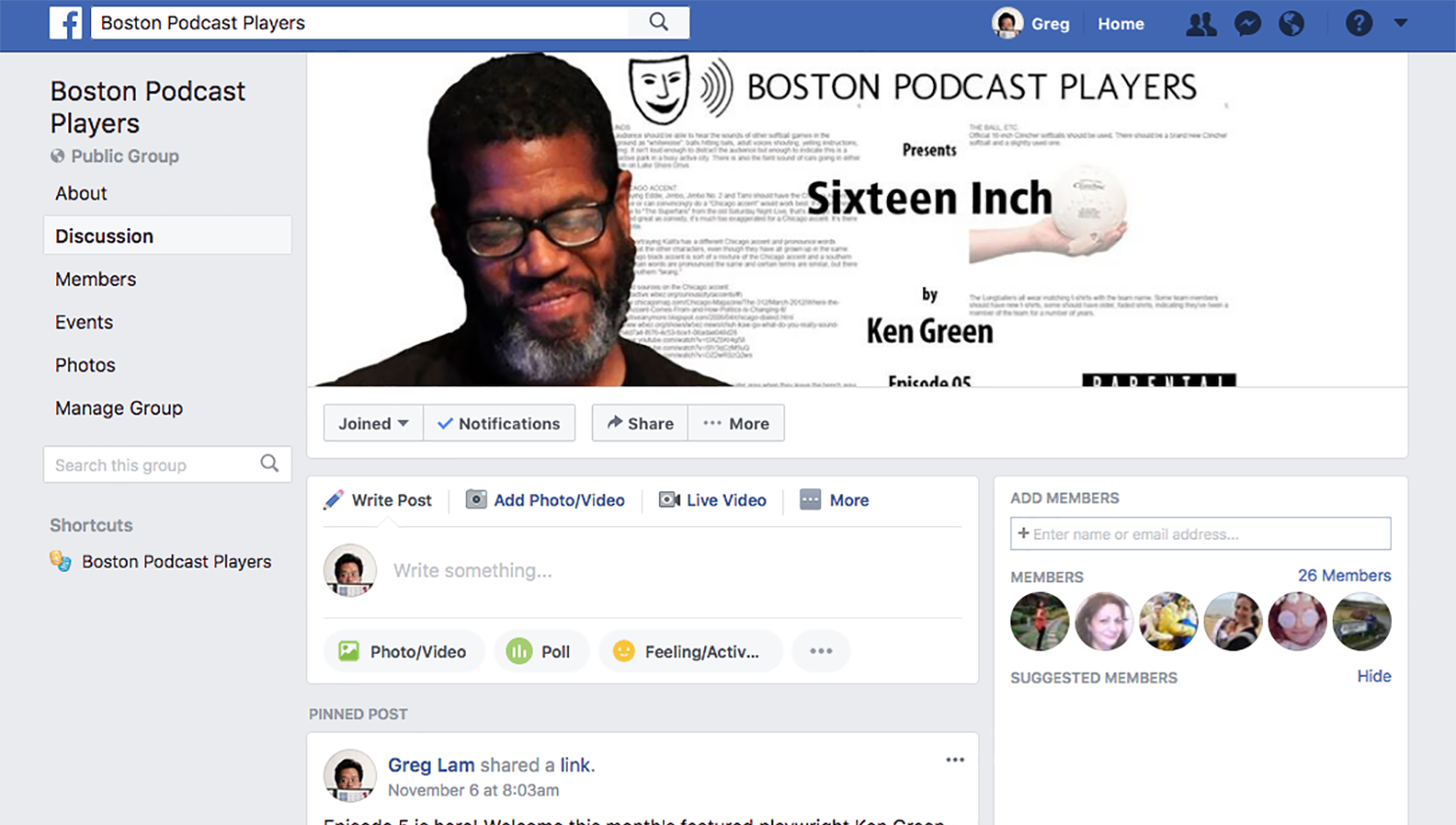1456x825 pixels.
Task: Open the More button under cover photo
Action: pyautogui.click(x=736, y=423)
